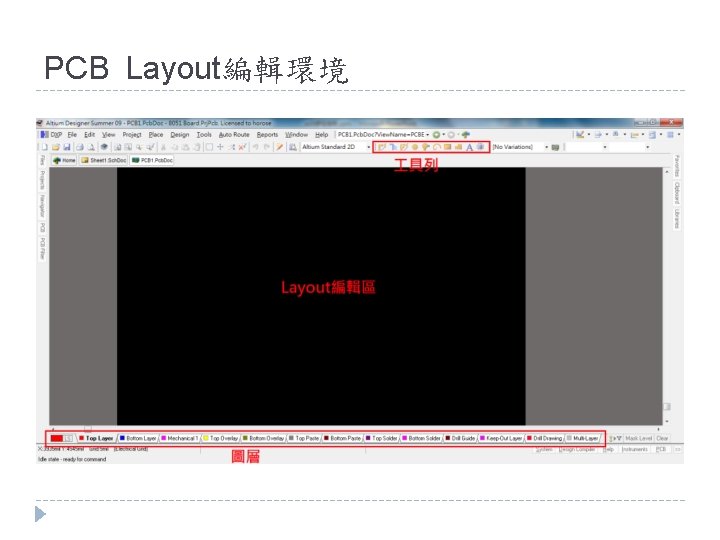Click the new document icon

[45, 147]
